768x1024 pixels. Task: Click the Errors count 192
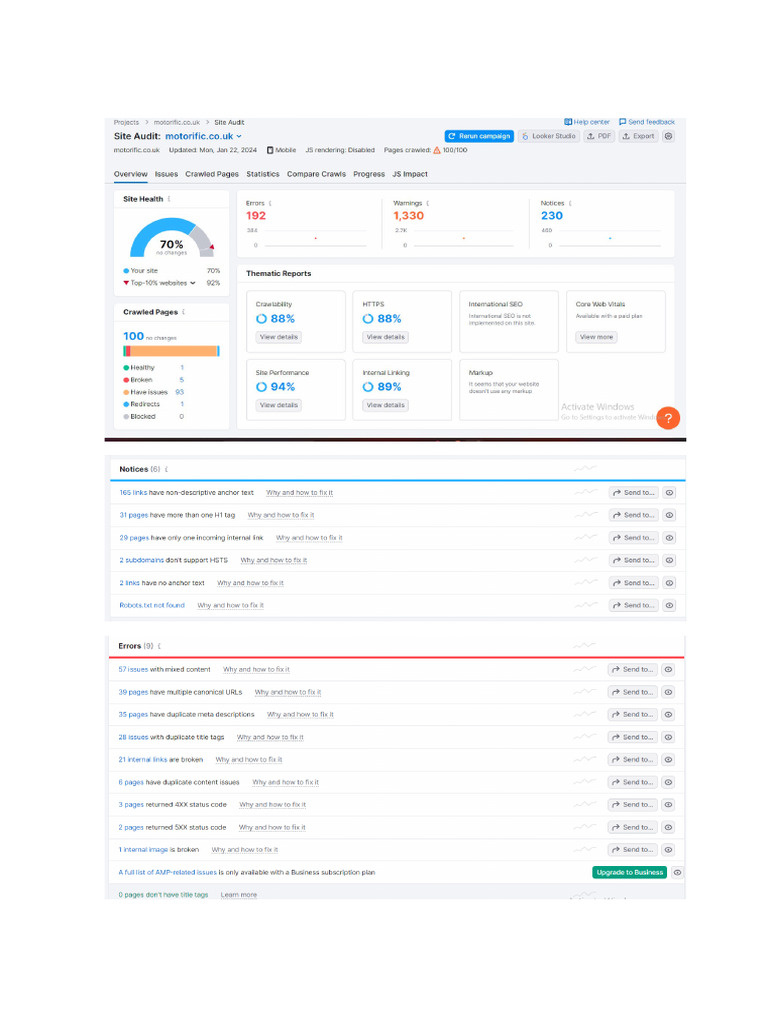pos(256,216)
